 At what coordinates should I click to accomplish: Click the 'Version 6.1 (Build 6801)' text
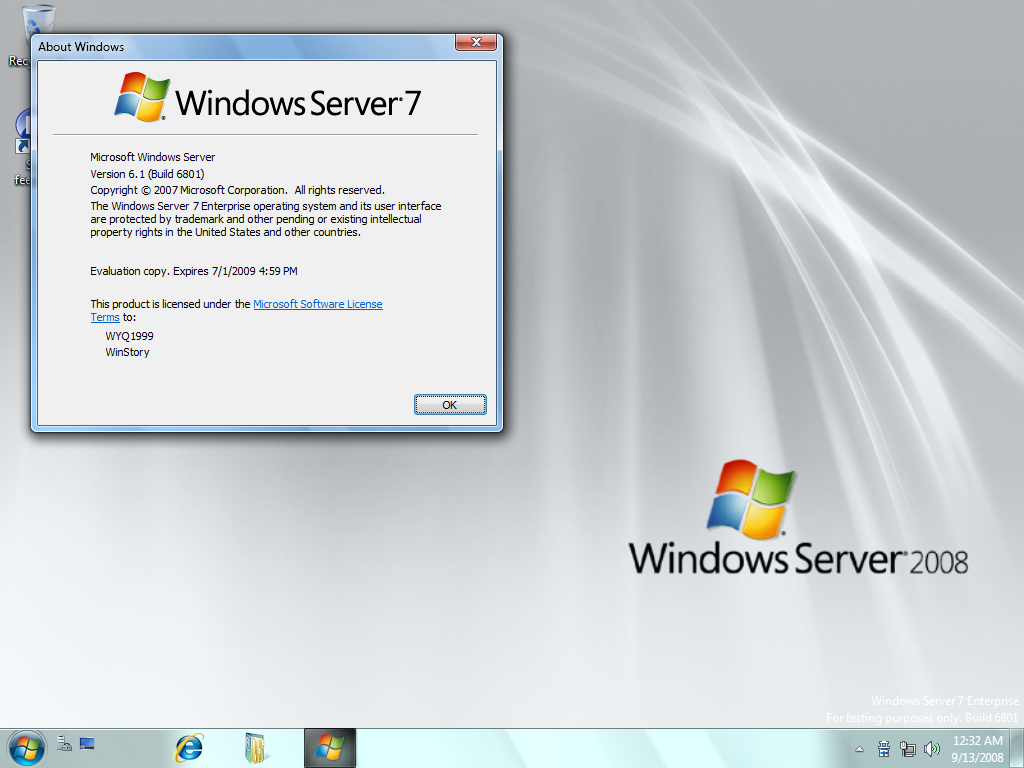point(148,174)
